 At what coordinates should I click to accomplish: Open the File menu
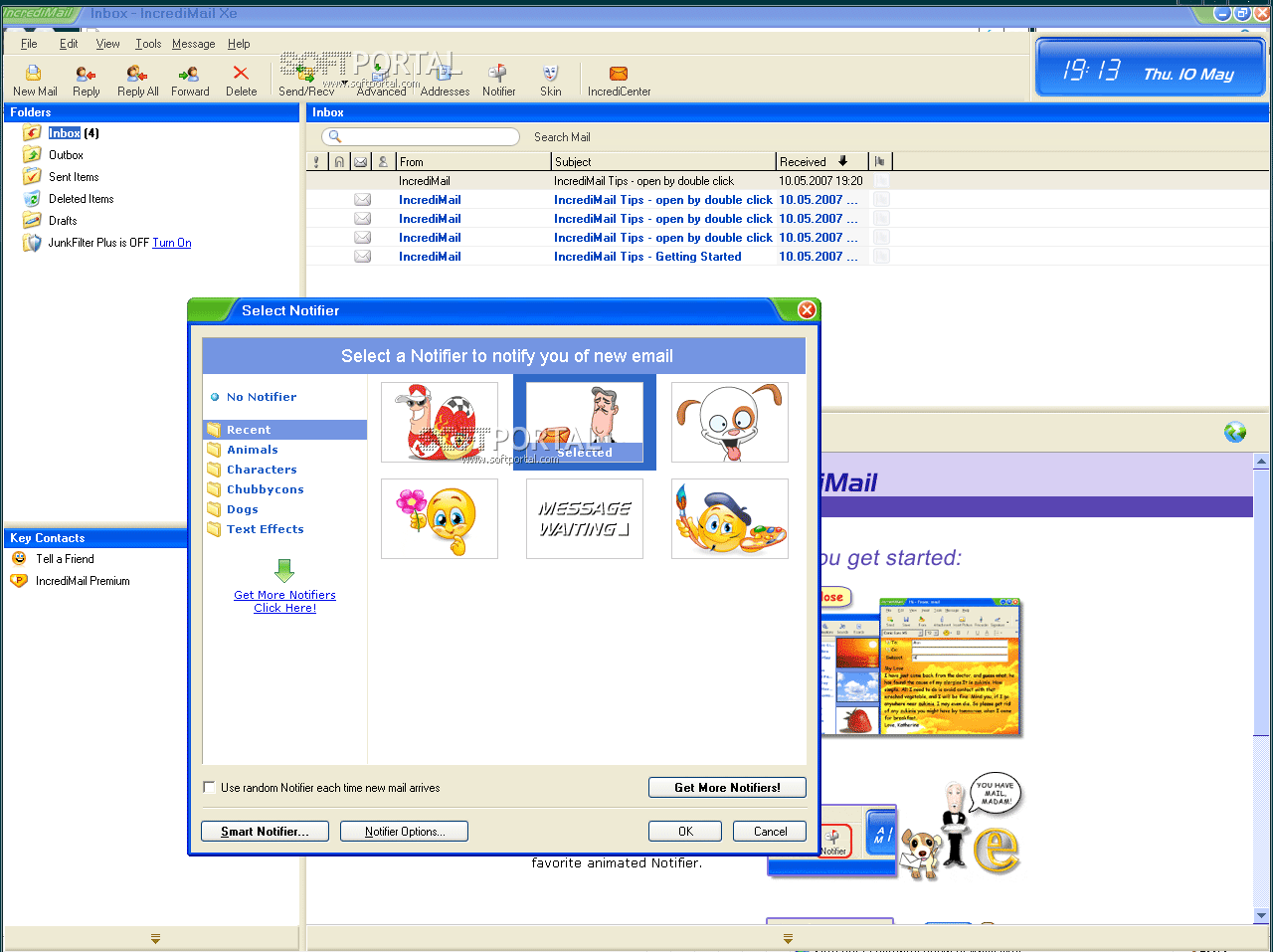[x=29, y=44]
